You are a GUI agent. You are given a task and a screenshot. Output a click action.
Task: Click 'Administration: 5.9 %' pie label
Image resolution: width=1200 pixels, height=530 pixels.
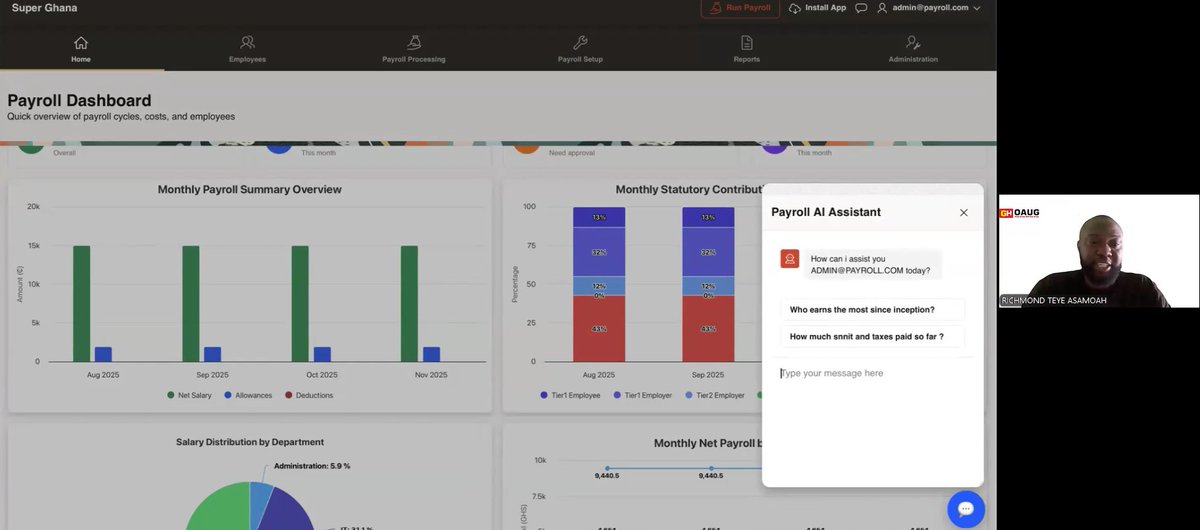click(312, 466)
